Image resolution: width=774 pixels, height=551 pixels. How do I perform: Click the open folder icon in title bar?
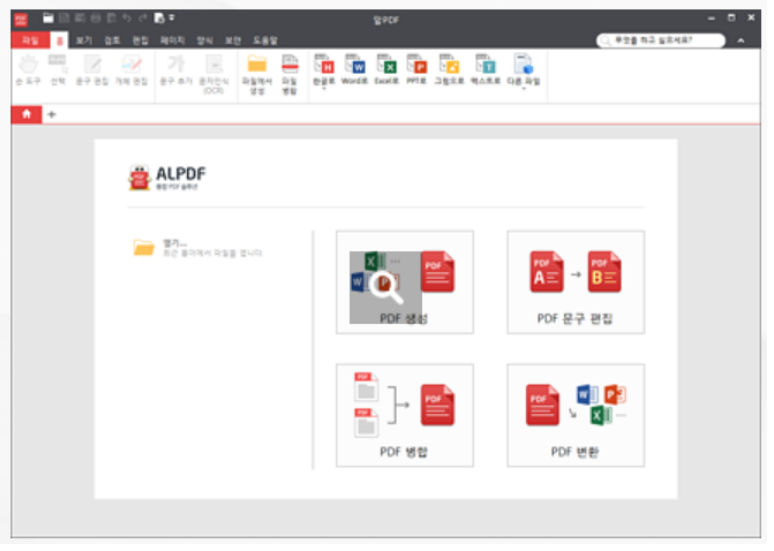pyautogui.click(x=48, y=18)
